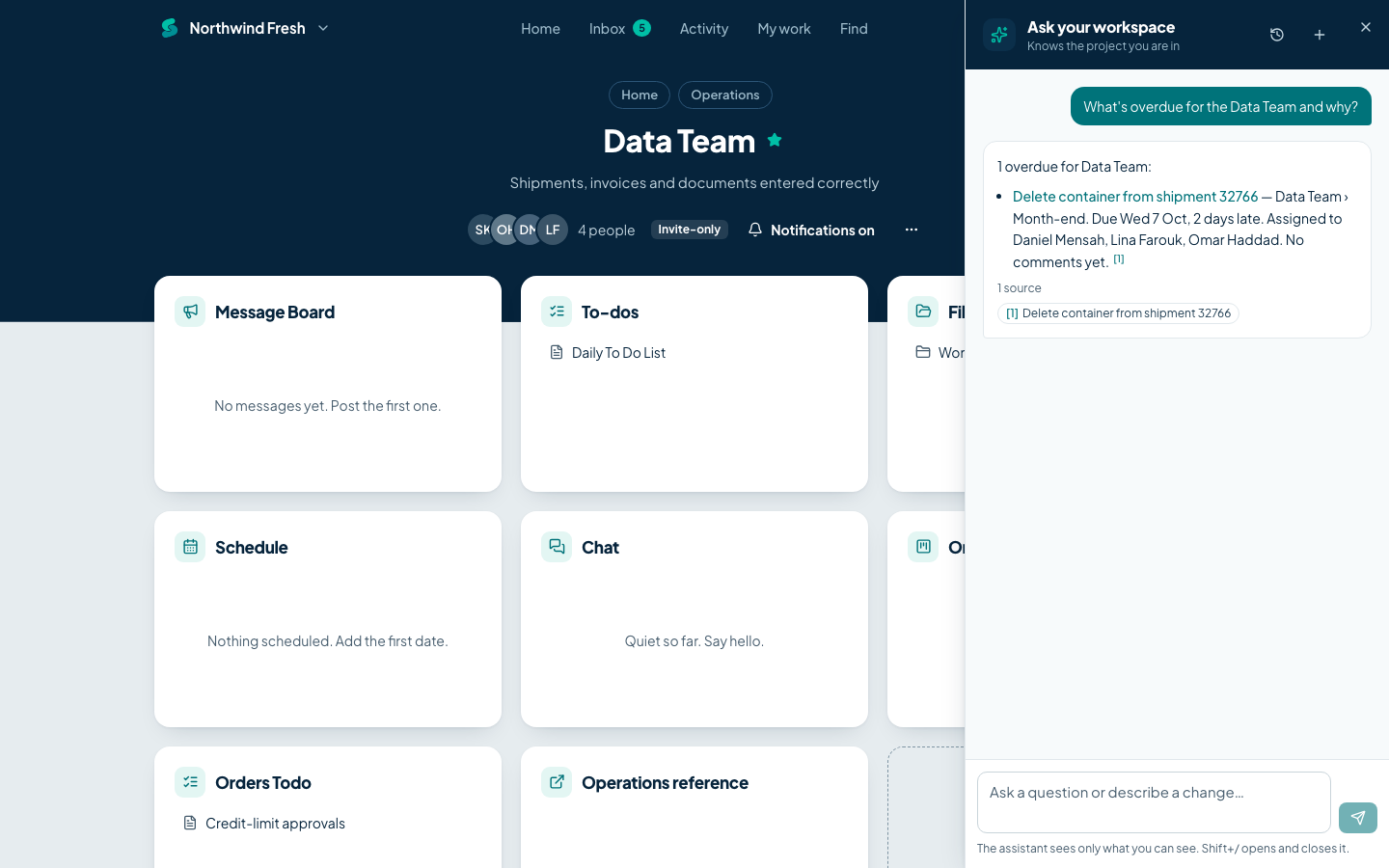
Task: Open the To-dos card title
Action: 610,312
